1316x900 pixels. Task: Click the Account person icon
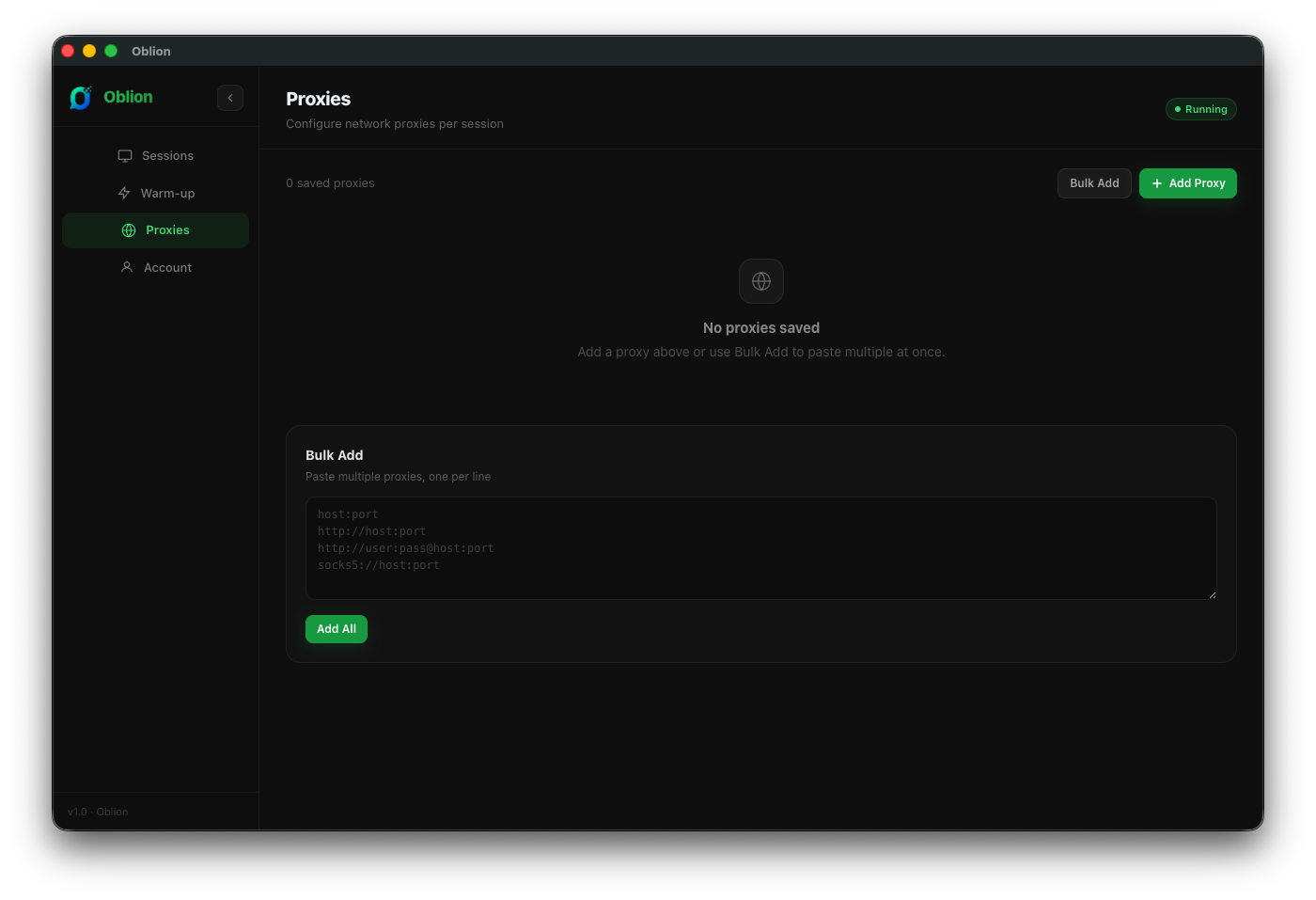point(127,267)
